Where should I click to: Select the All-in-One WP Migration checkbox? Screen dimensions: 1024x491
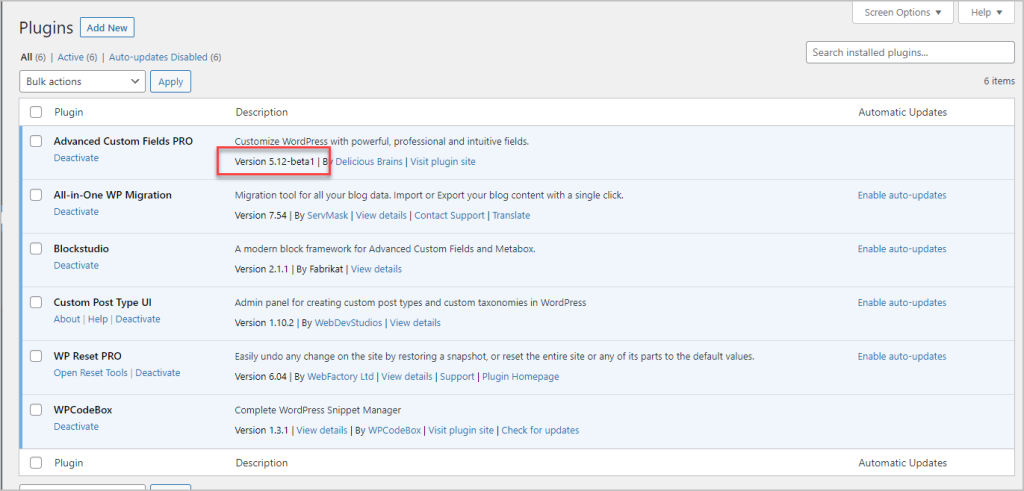click(x=36, y=195)
